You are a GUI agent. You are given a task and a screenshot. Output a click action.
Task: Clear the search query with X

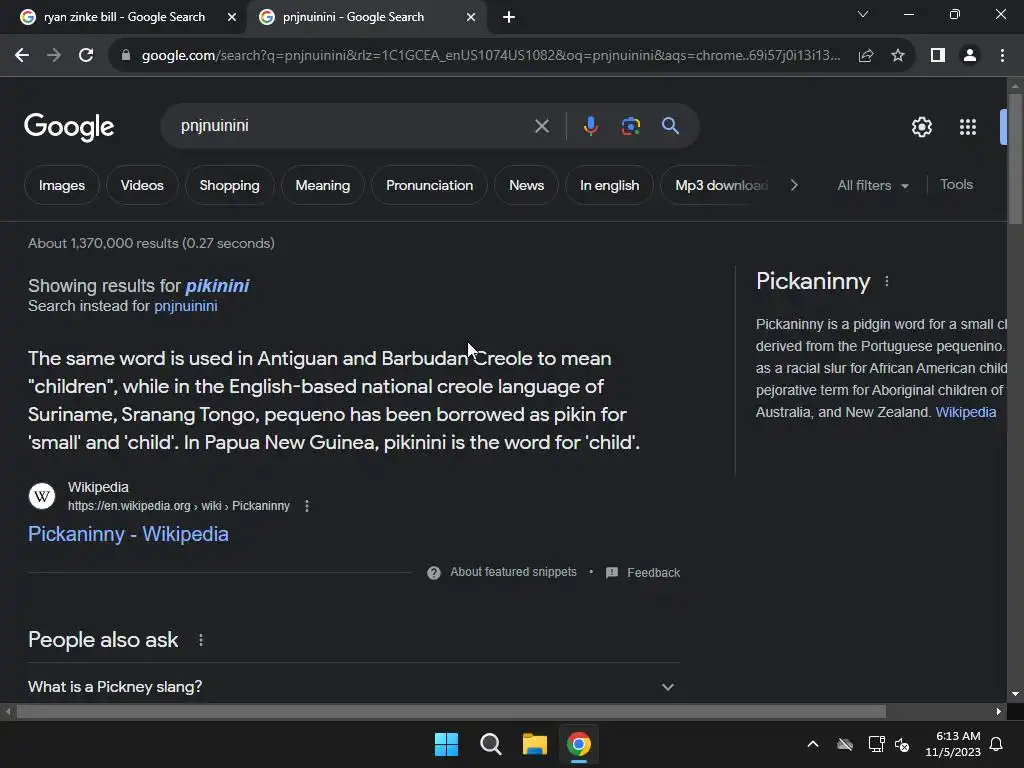pos(541,126)
